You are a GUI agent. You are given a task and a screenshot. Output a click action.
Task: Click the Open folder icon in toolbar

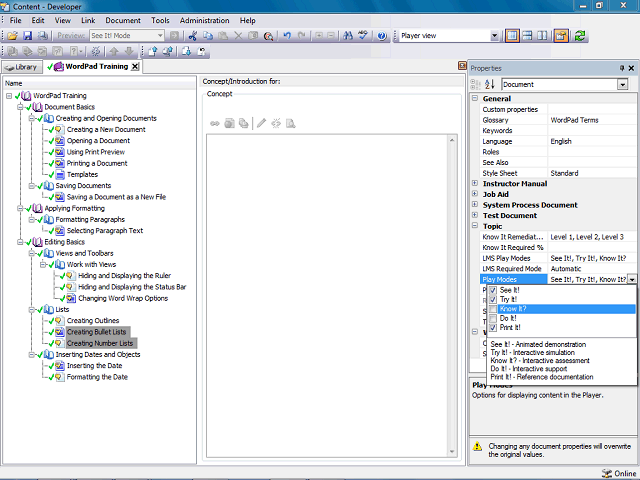coord(12,36)
